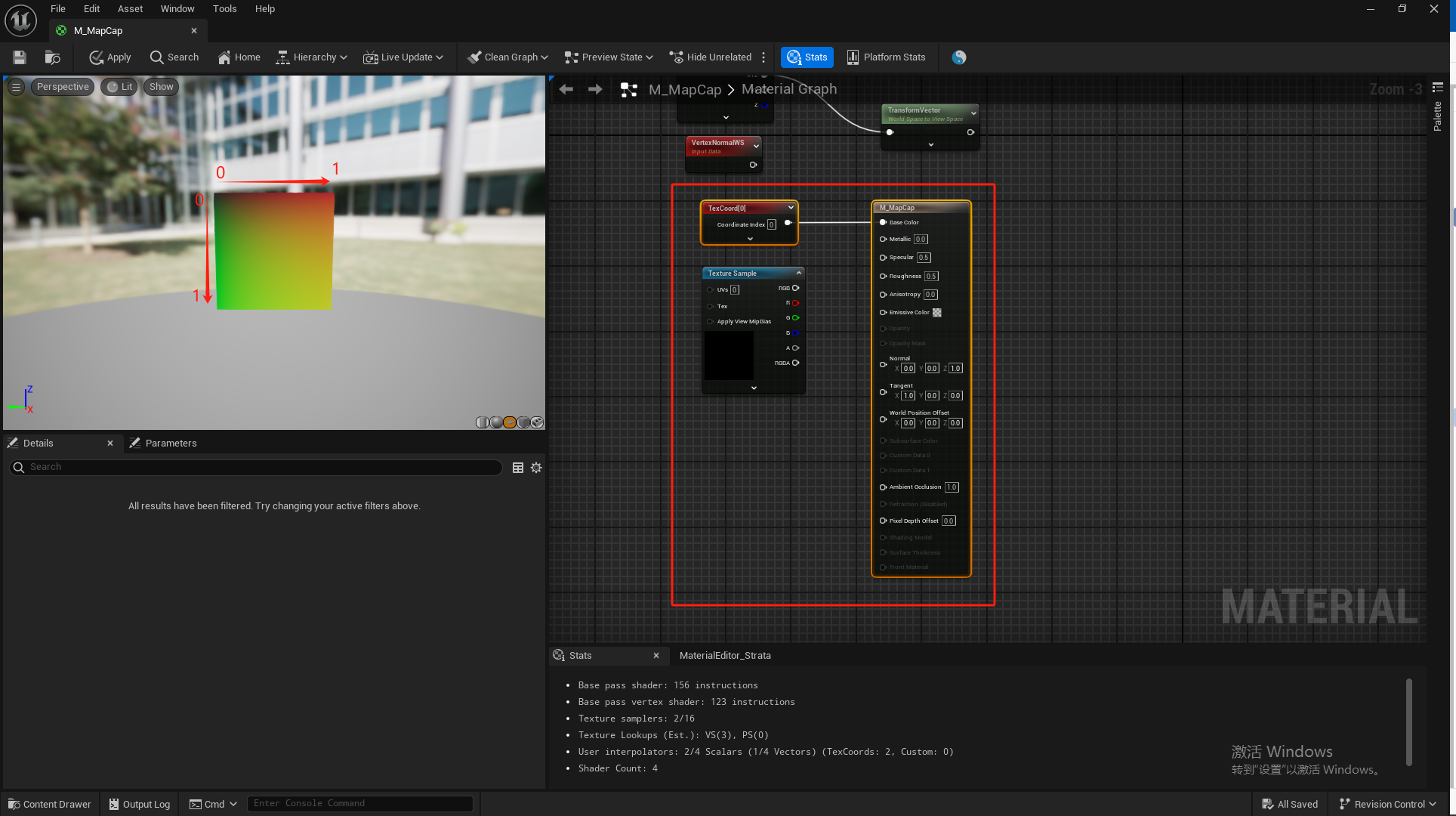Collapse the Texture Sample node

(798, 273)
